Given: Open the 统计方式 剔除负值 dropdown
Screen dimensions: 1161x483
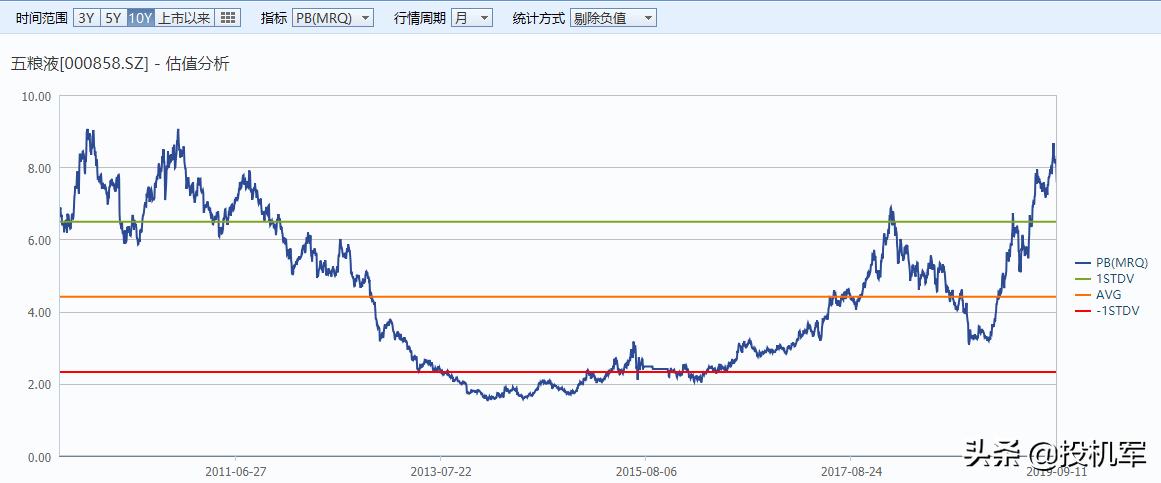Looking at the screenshot, I should 613,19.
